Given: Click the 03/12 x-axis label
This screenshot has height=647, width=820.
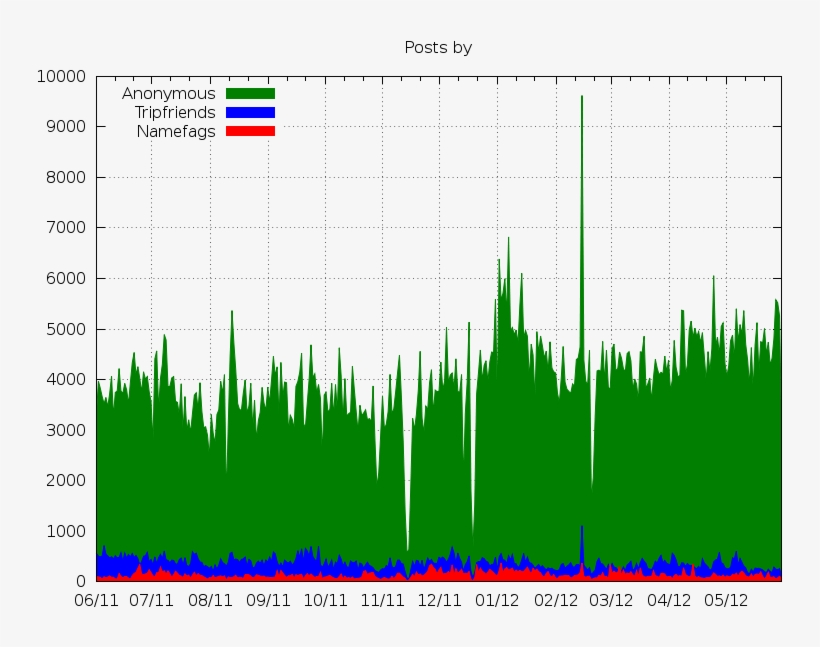Looking at the screenshot, I should (611, 600).
